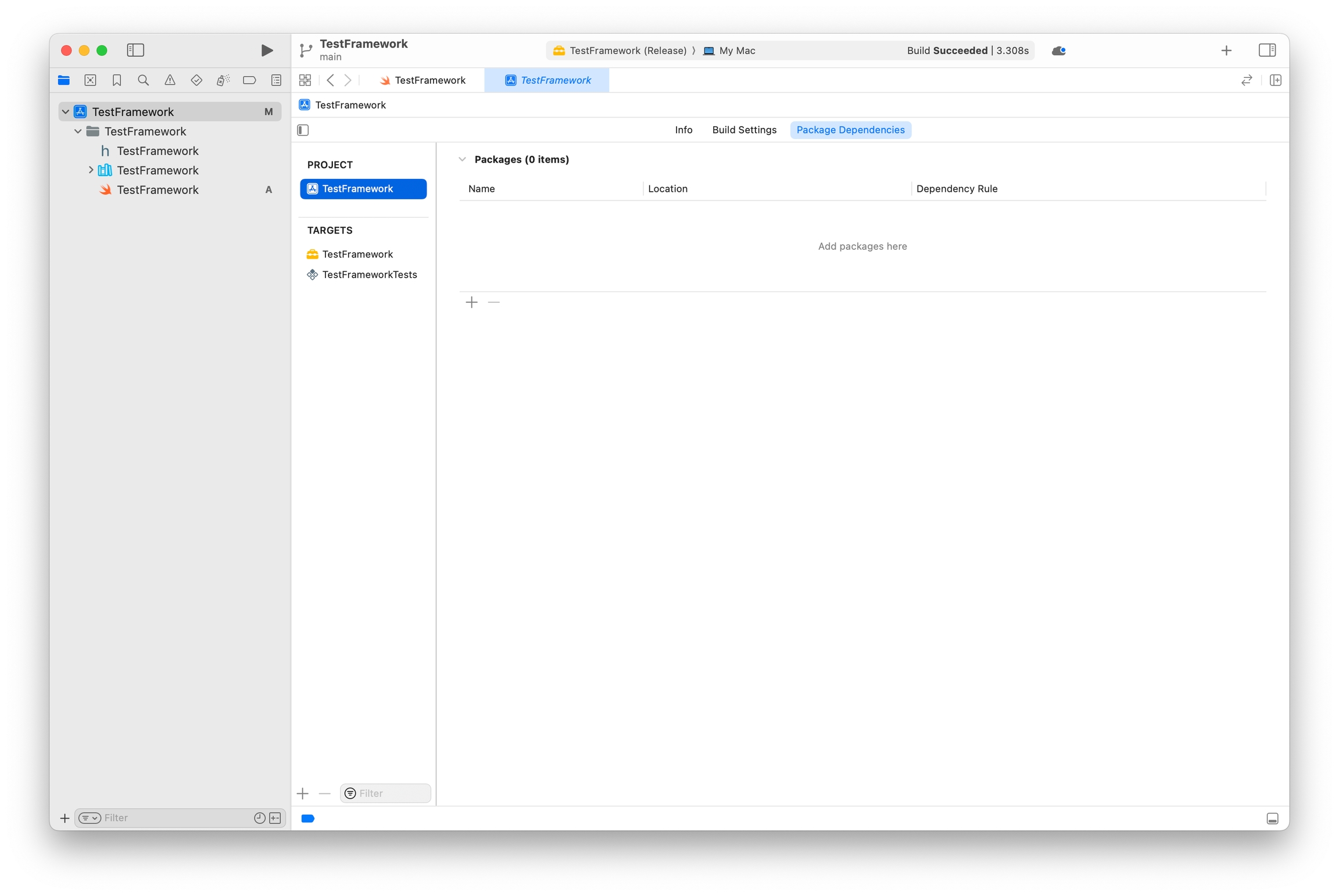The width and height of the screenshot is (1339, 896).
Task: Collapse the Packages section chevron
Action: pos(462,159)
